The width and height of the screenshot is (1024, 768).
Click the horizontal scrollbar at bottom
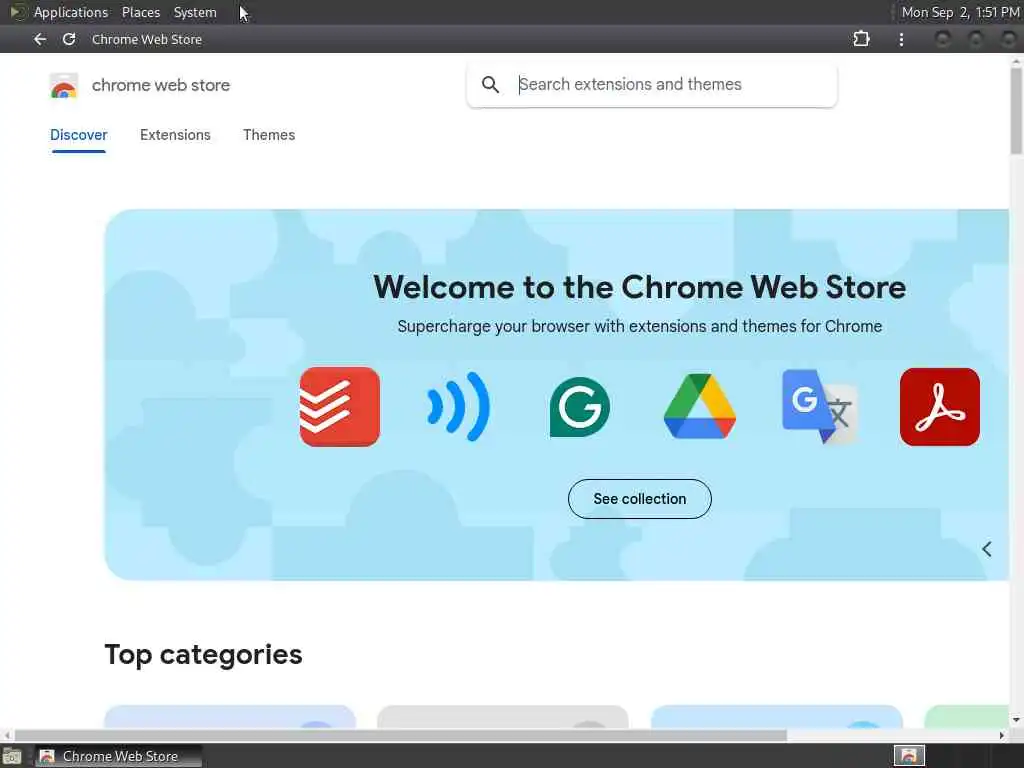pos(400,735)
